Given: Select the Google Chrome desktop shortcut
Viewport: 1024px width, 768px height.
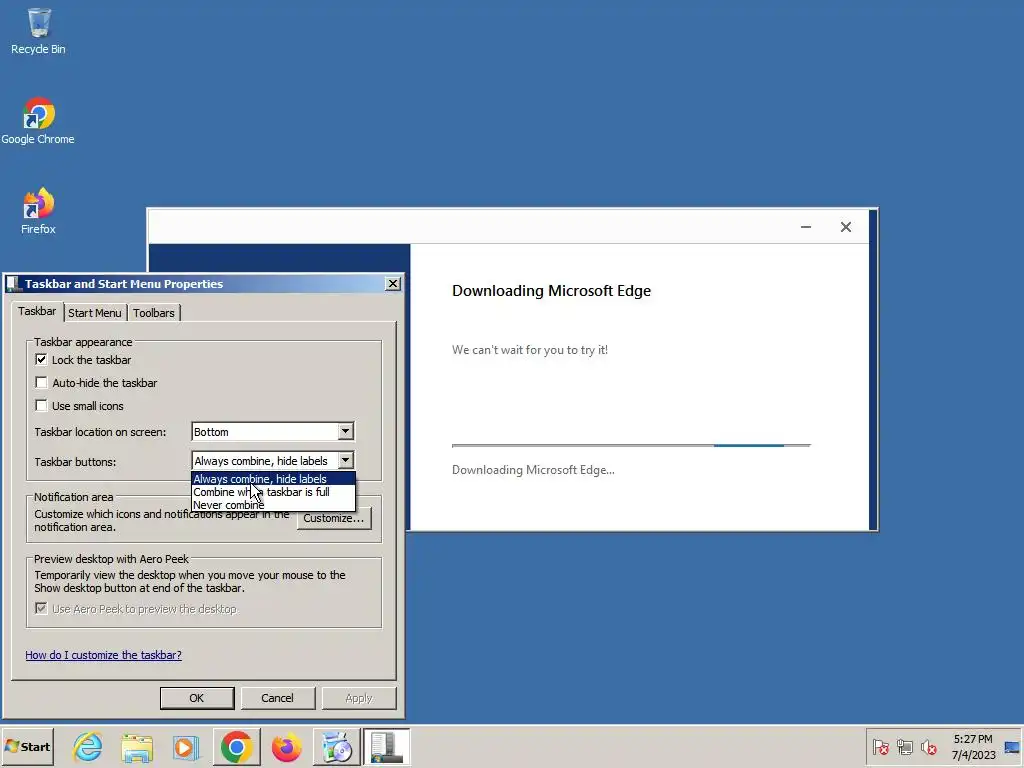Looking at the screenshot, I should [38, 121].
